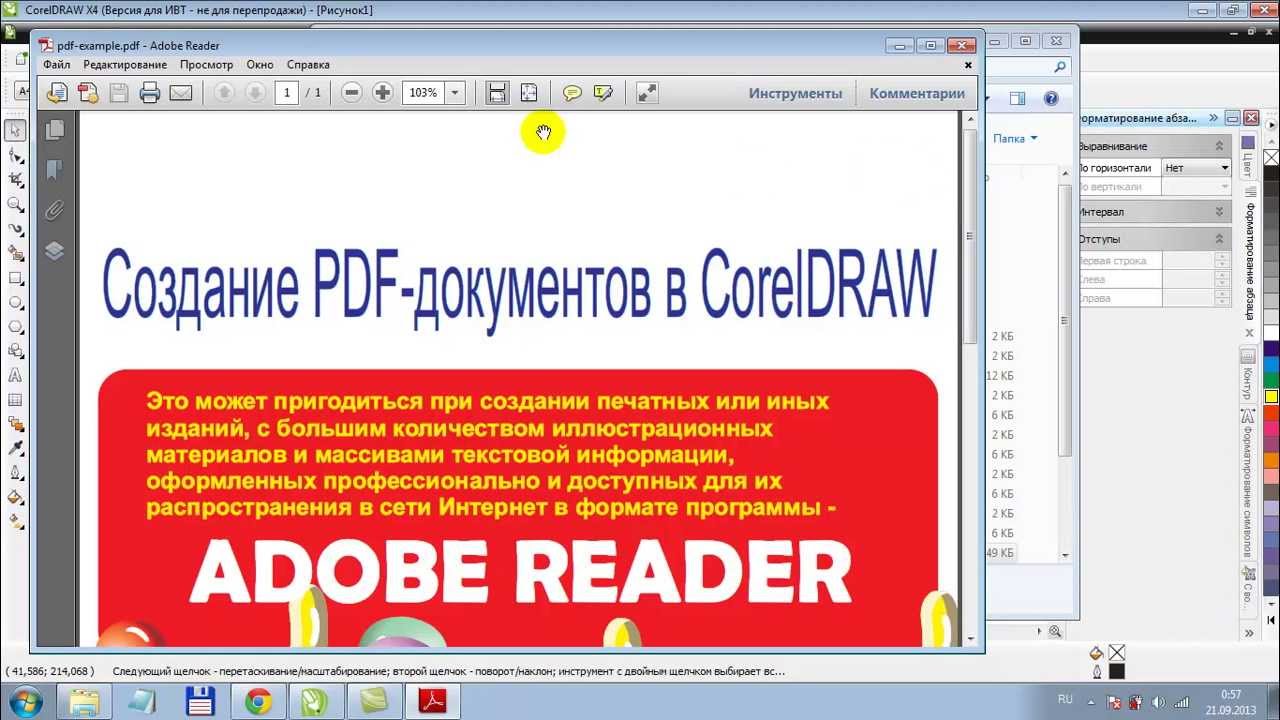The width and height of the screenshot is (1280, 720).
Task: Go to next page arrow
Action: (255, 93)
